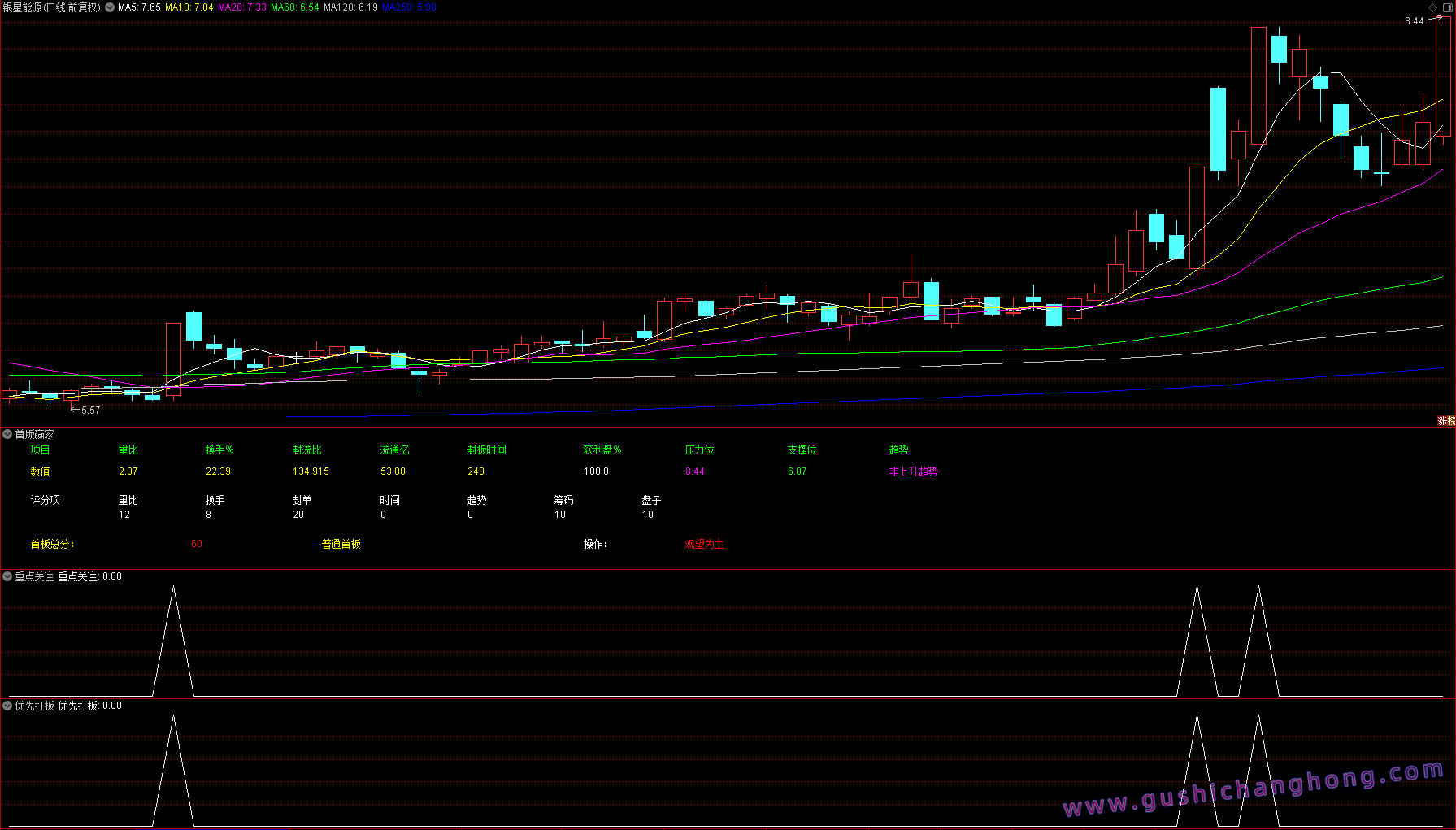Click the 5.57 low price marker
The image size is (1456, 830).
[x=90, y=411]
